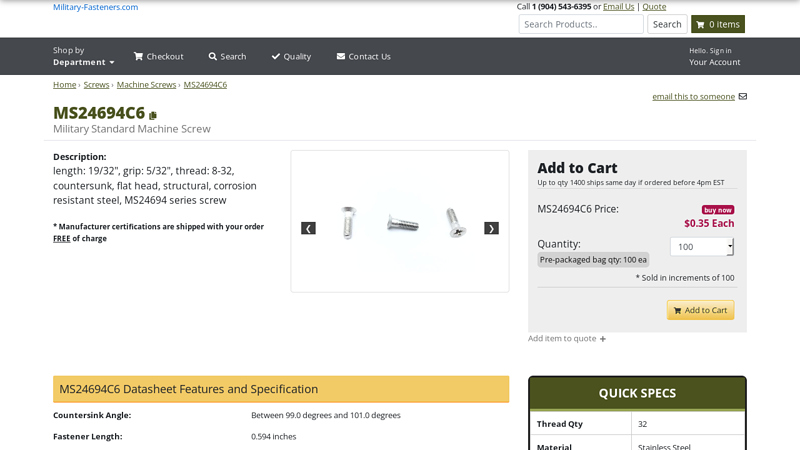Go to Screws breadcrumb
The image size is (800, 450).
click(x=96, y=85)
